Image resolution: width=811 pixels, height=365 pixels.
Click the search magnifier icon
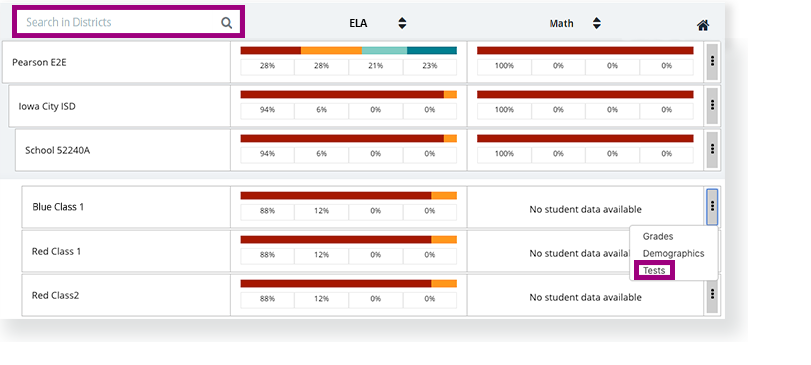[x=227, y=22]
